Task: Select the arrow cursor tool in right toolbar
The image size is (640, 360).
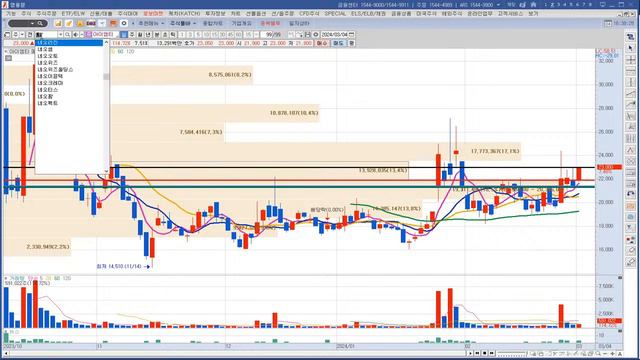Action: coord(631,48)
